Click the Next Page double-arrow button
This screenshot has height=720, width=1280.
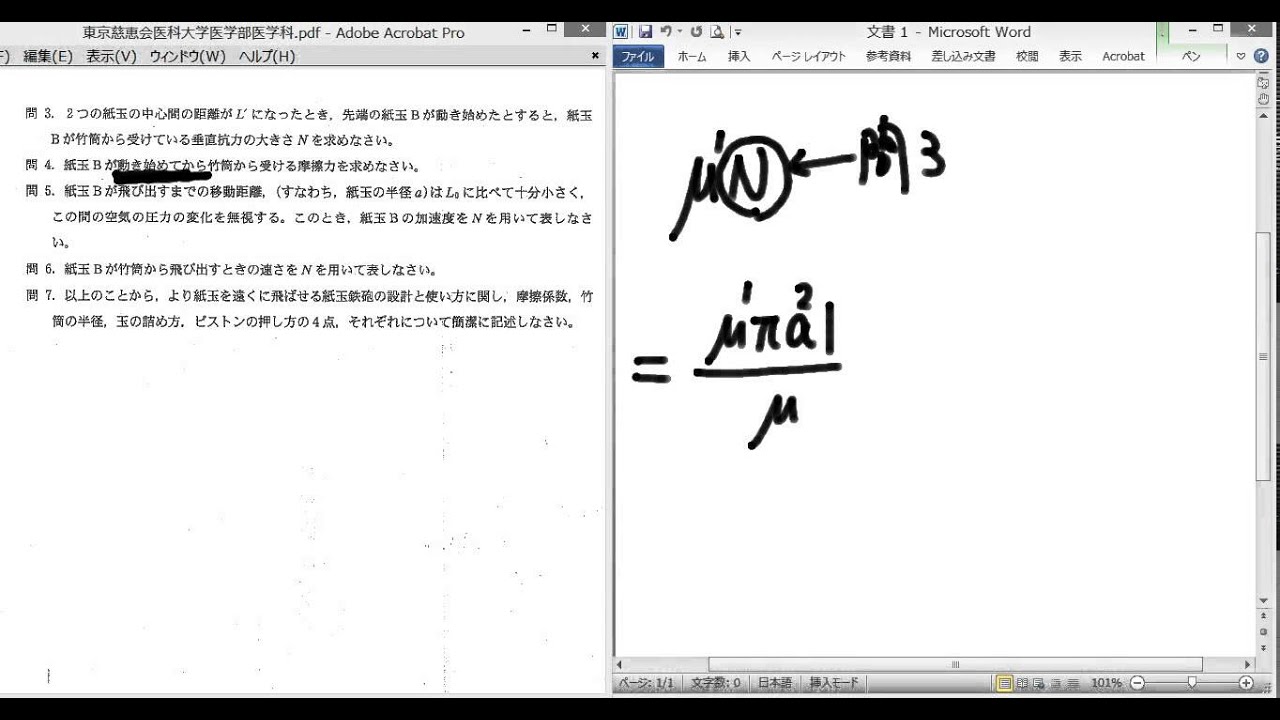1264,647
